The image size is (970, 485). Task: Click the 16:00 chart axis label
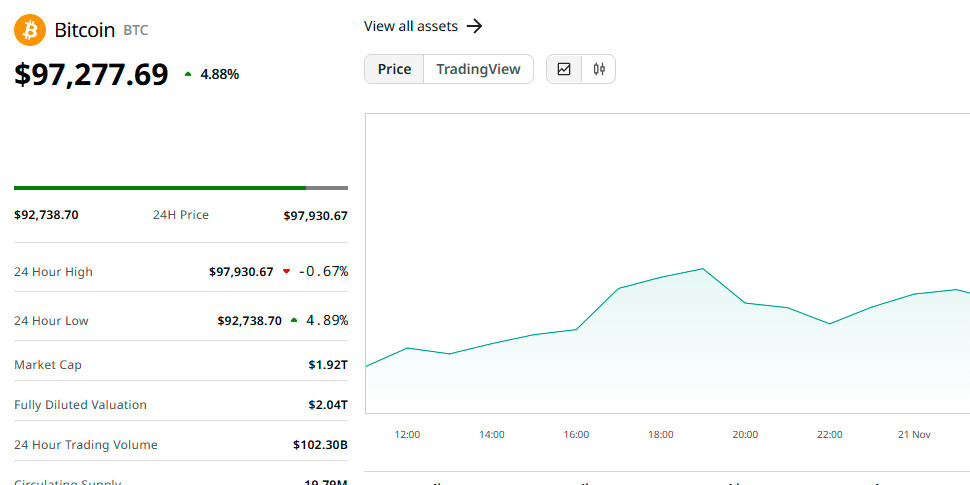576,435
